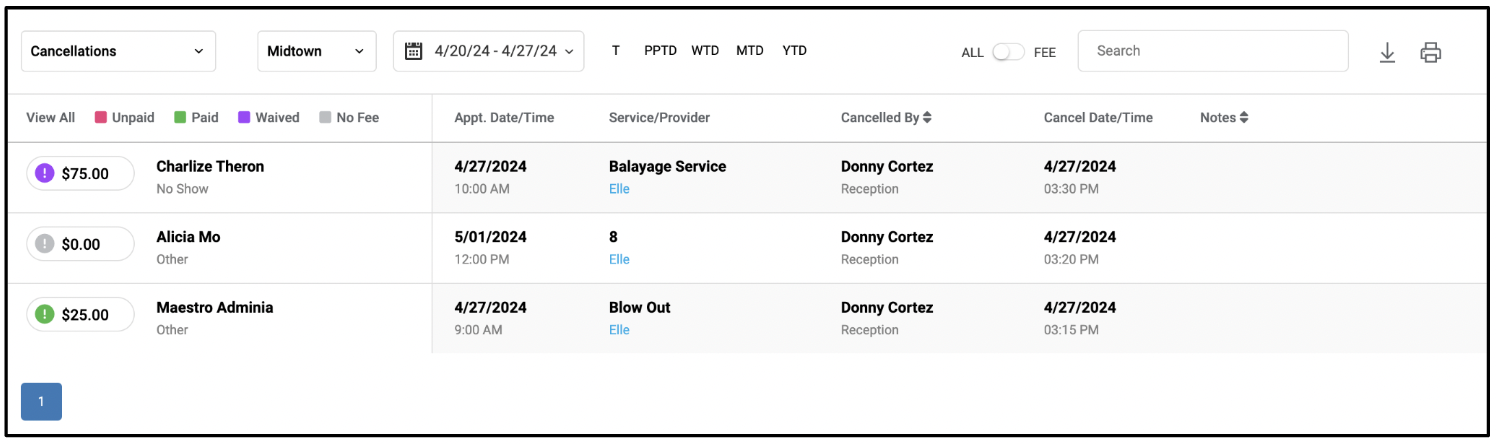Click the print icon

1431,53
